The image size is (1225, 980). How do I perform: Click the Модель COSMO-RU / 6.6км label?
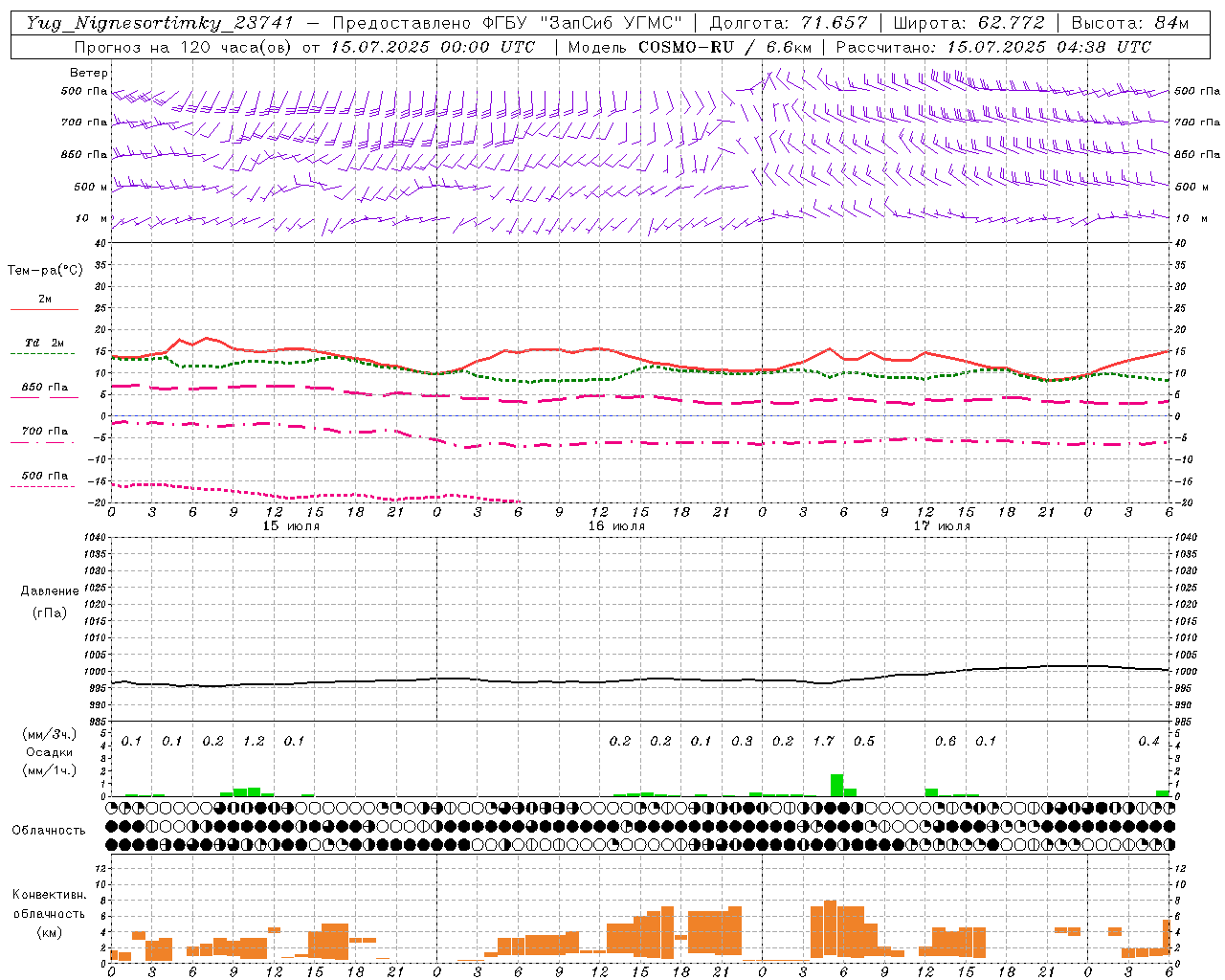(690, 47)
